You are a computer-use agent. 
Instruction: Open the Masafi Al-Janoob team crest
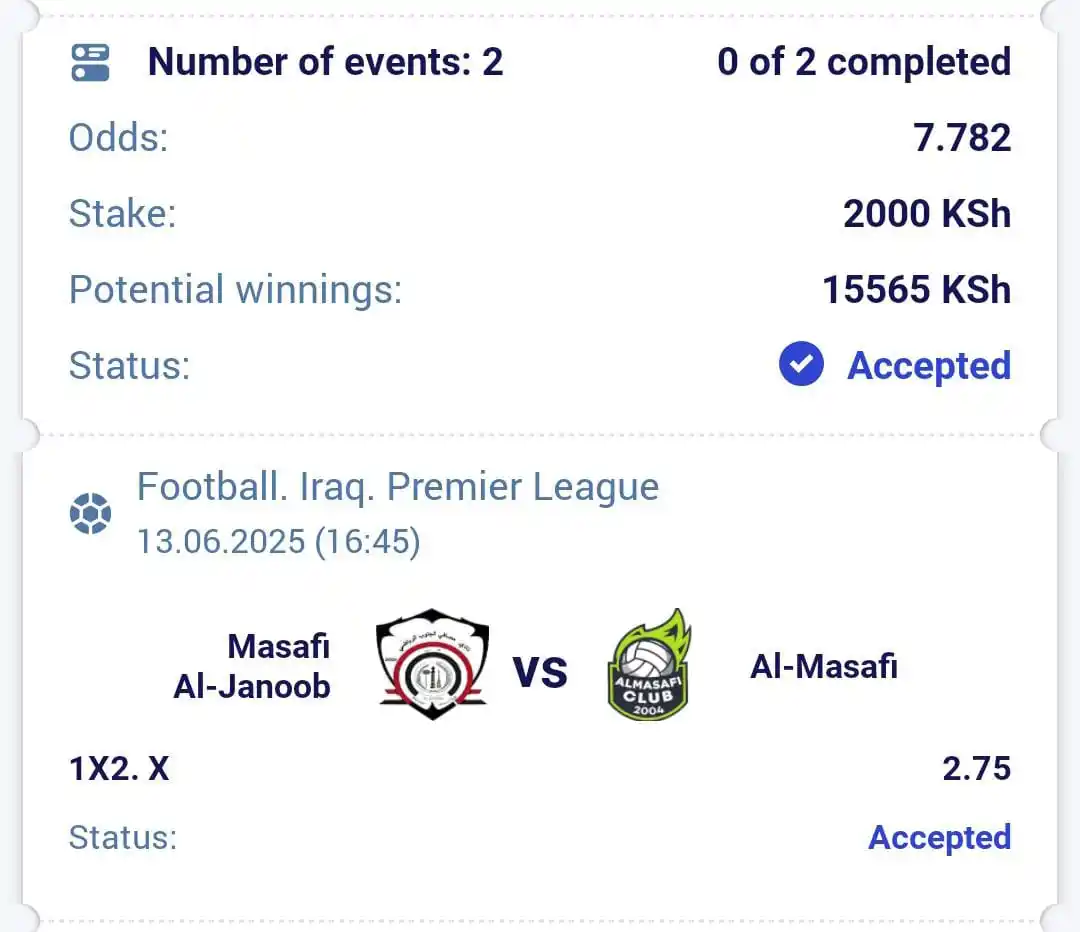tap(433, 665)
